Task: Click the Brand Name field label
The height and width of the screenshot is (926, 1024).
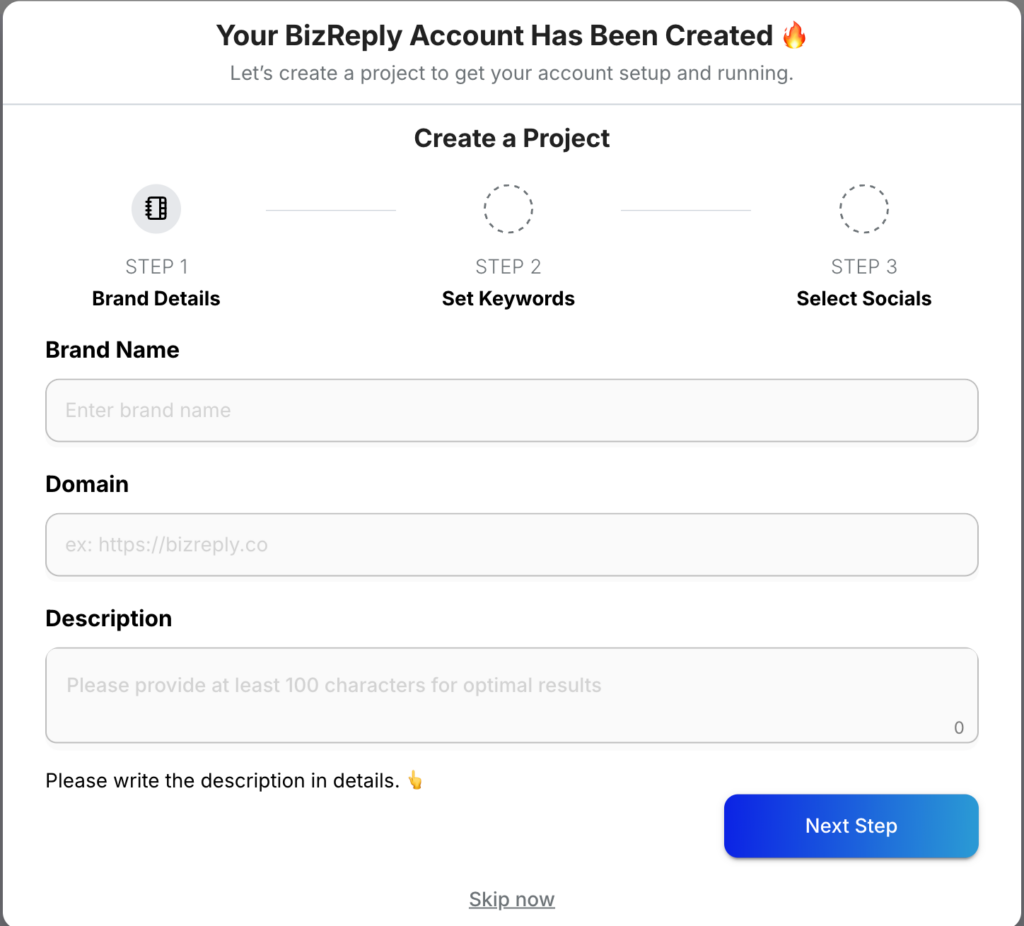Action: pyautogui.click(x=113, y=350)
